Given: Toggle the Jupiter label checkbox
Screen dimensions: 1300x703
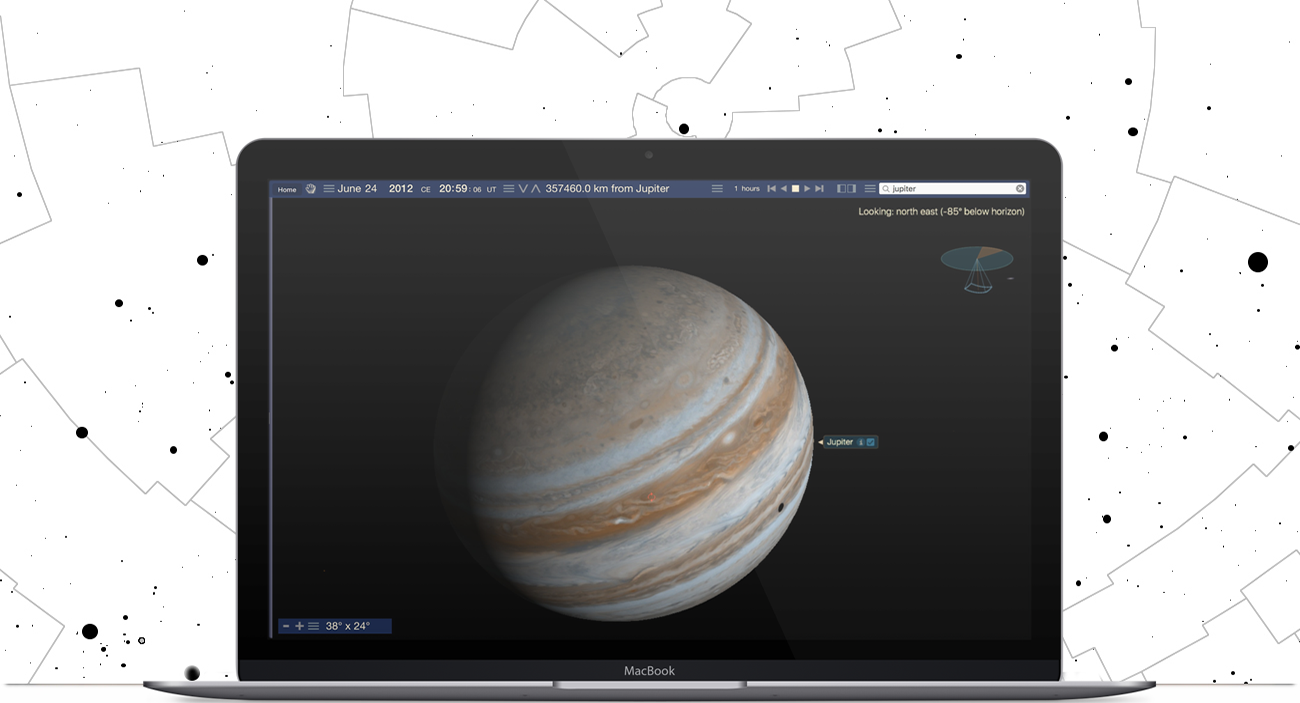Looking at the screenshot, I should coord(871,442).
